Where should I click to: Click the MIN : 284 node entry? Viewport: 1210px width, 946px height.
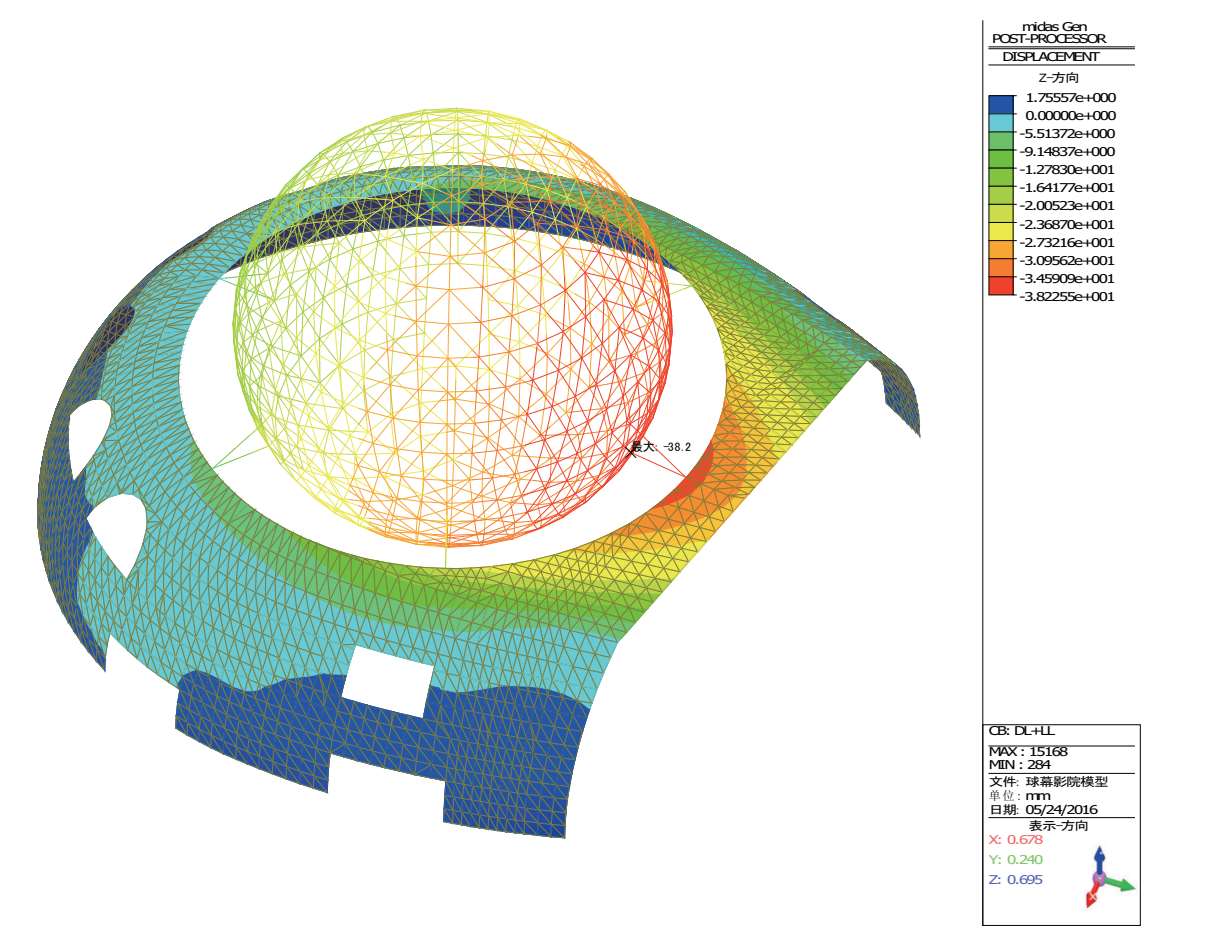coord(1019,765)
